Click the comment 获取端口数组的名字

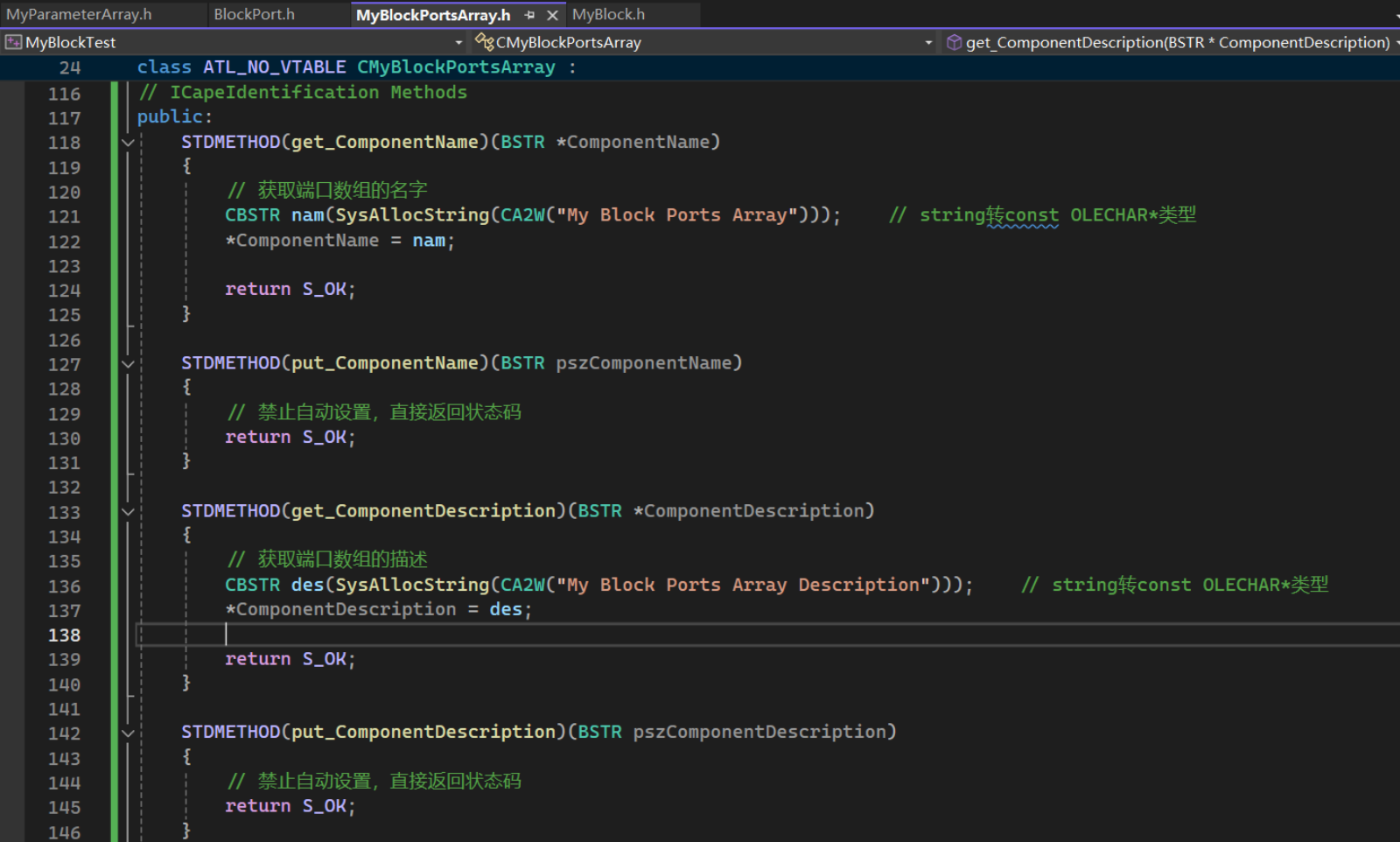coord(327,190)
